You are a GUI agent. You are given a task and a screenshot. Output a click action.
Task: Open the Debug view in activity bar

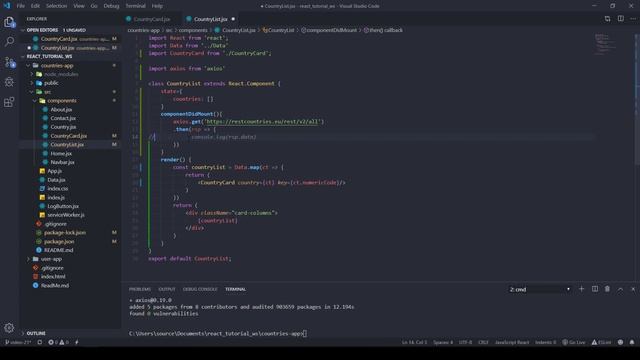[x=9, y=82]
